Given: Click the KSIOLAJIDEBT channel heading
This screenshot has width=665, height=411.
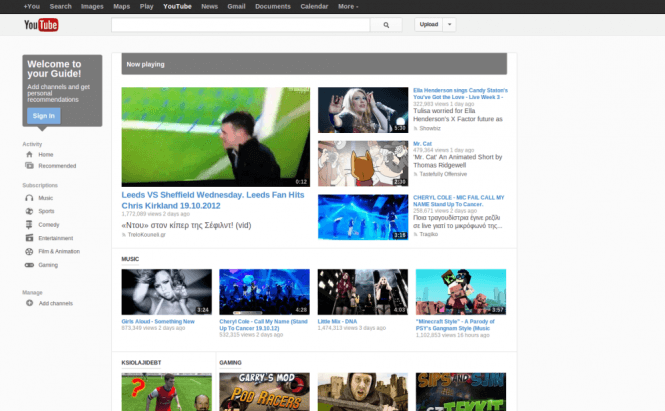Looking at the screenshot, I should click(141, 363).
